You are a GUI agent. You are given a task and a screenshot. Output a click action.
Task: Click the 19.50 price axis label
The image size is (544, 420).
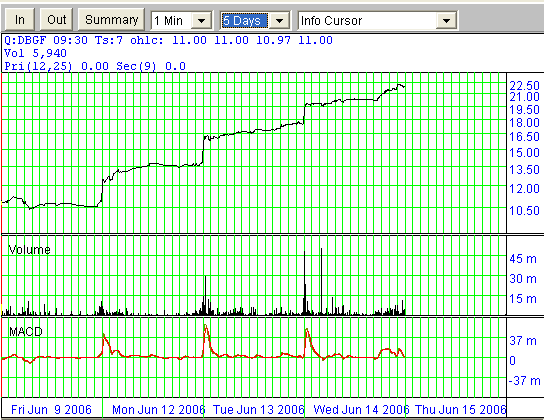(x=524, y=110)
